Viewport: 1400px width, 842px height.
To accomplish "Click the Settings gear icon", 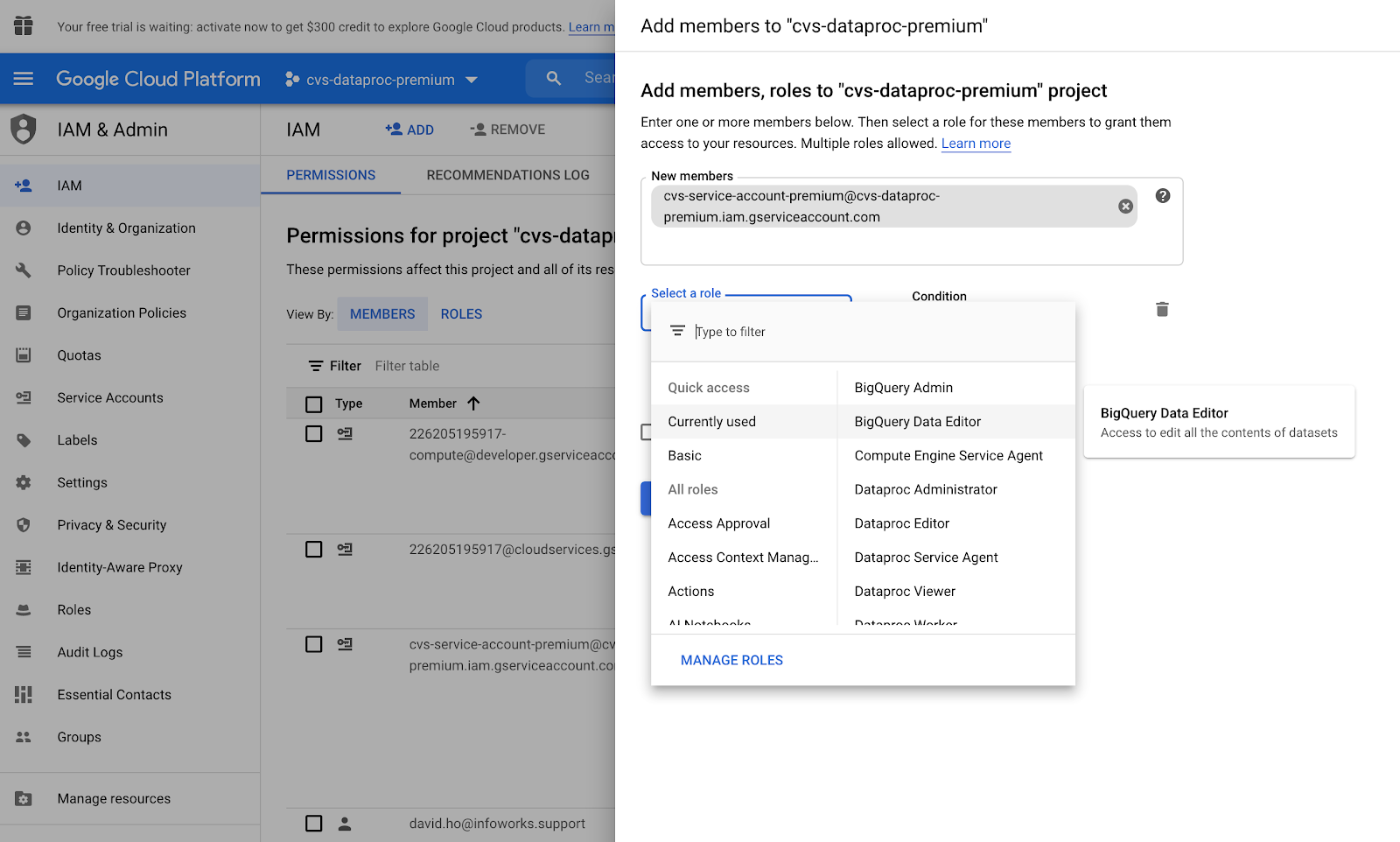I will pyautogui.click(x=24, y=483).
